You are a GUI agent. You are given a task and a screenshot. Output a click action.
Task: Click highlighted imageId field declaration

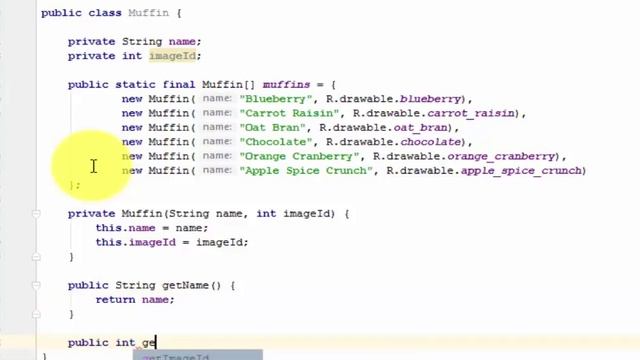pyautogui.click(x=172, y=56)
